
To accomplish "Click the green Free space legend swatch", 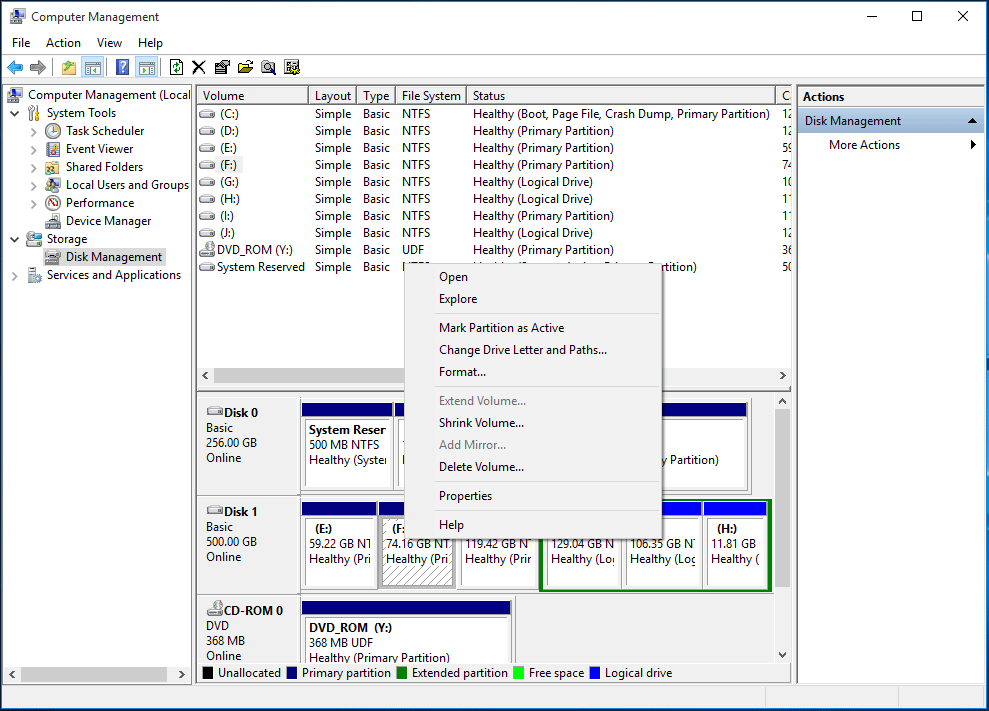I will [x=520, y=672].
